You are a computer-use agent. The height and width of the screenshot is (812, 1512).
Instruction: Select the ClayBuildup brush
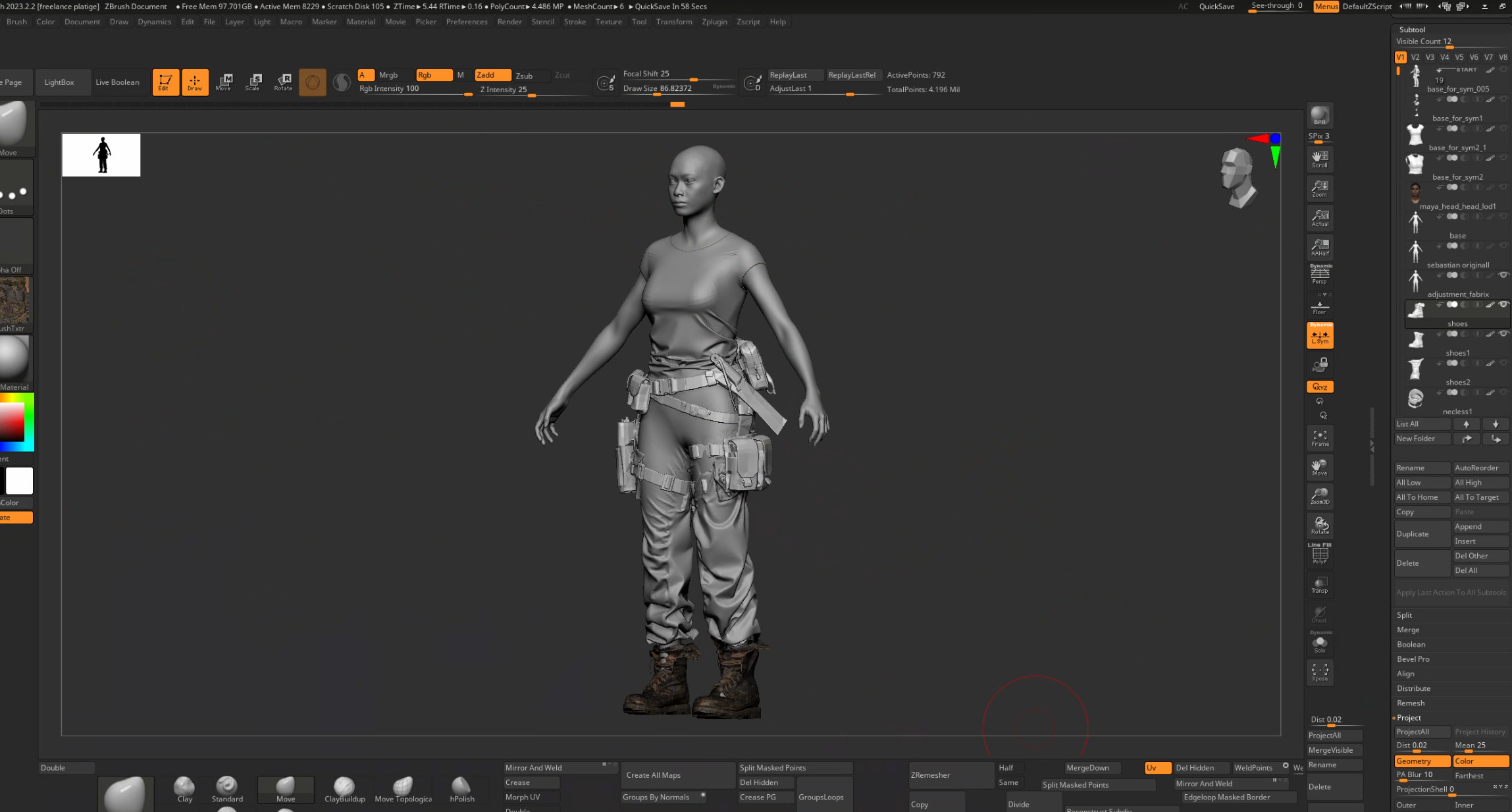(x=344, y=789)
